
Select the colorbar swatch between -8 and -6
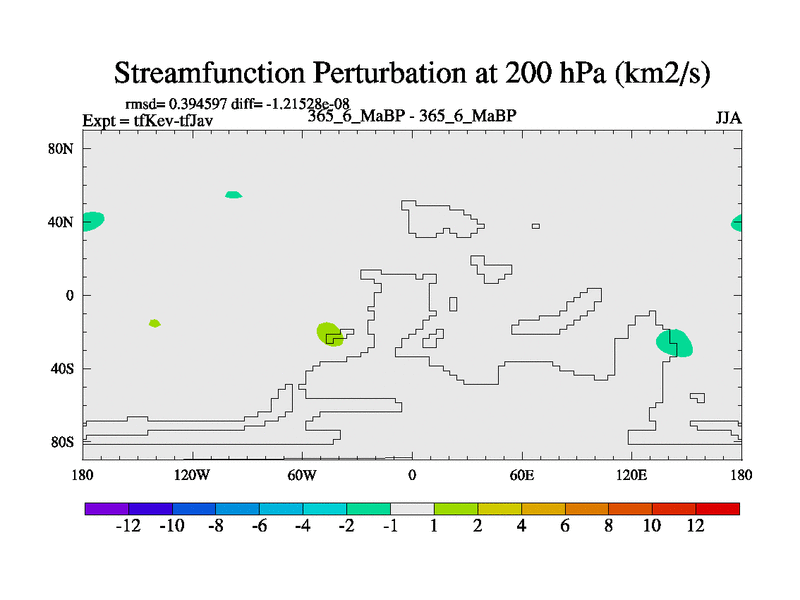point(238,509)
